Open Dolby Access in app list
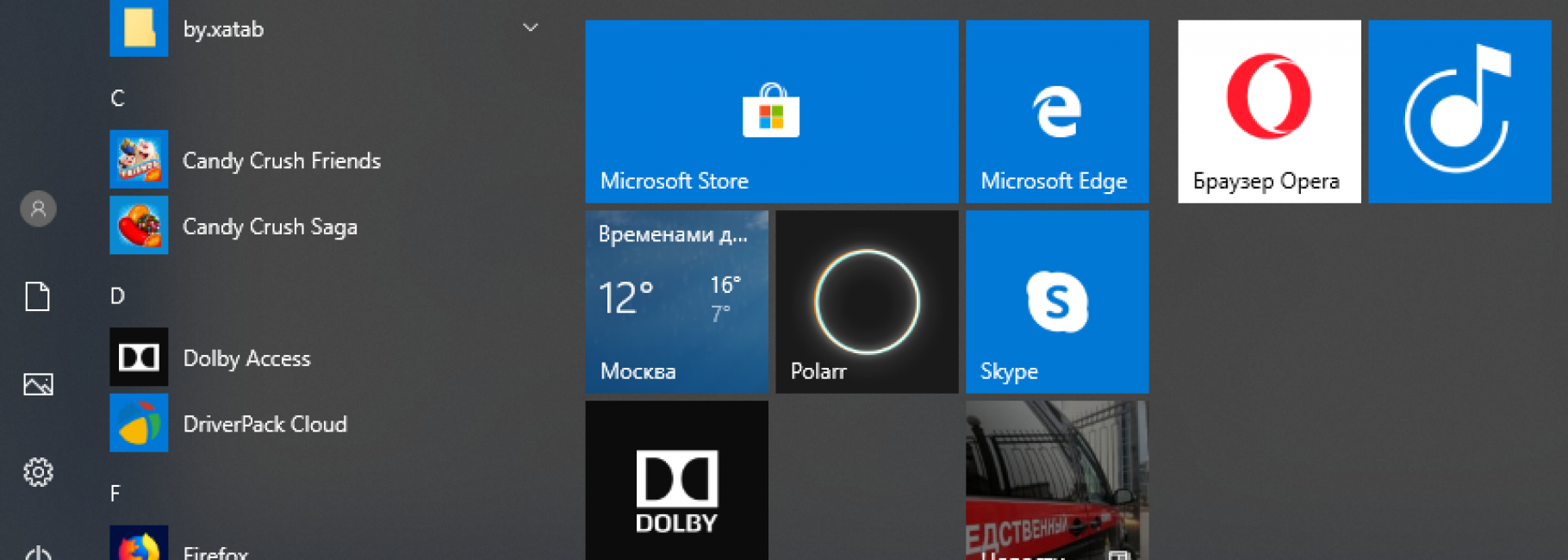This screenshot has width=1568, height=560. click(246, 358)
